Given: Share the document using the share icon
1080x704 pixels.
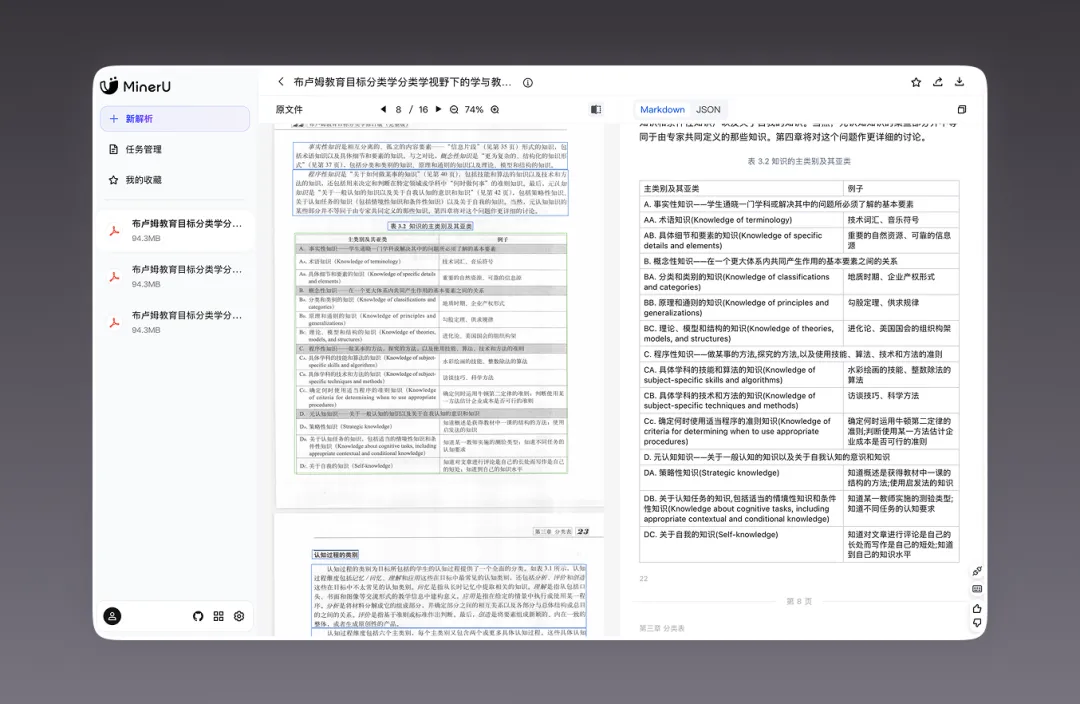Looking at the screenshot, I should pos(937,82).
